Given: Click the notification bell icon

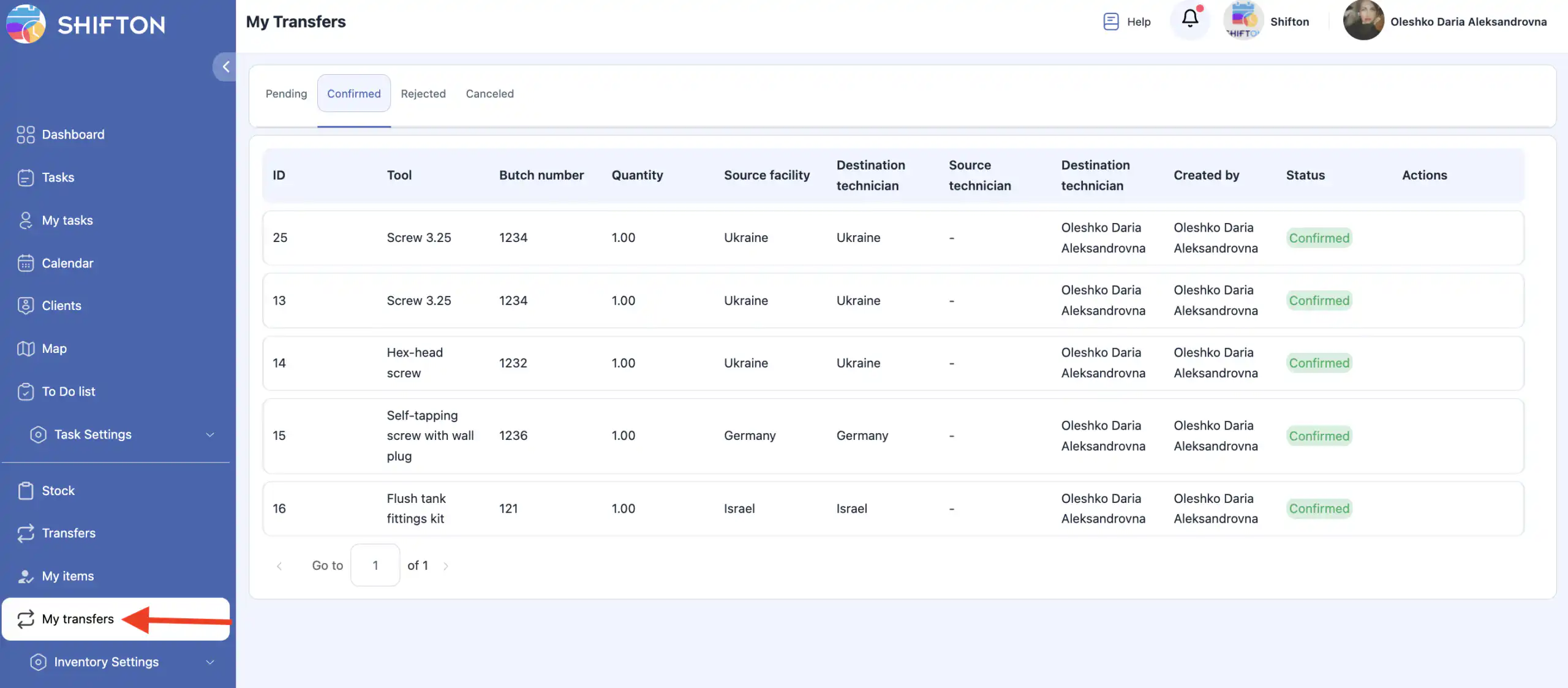Looking at the screenshot, I should pyautogui.click(x=1189, y=20).
